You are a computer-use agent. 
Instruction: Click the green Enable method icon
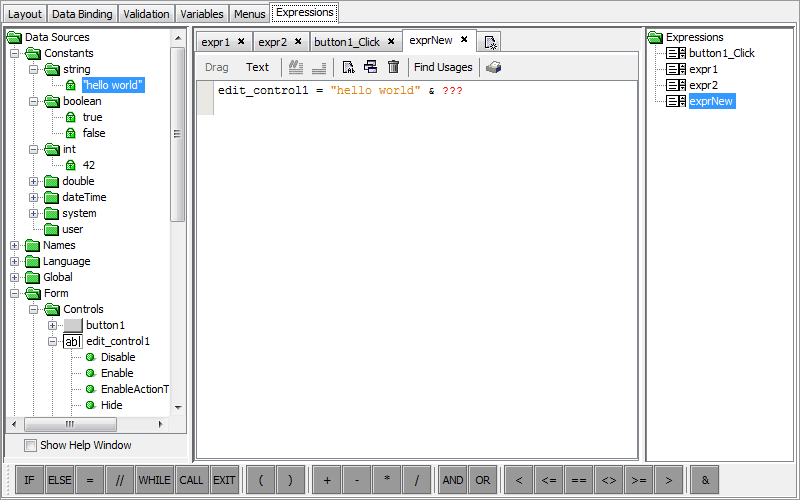pos(90,373)
